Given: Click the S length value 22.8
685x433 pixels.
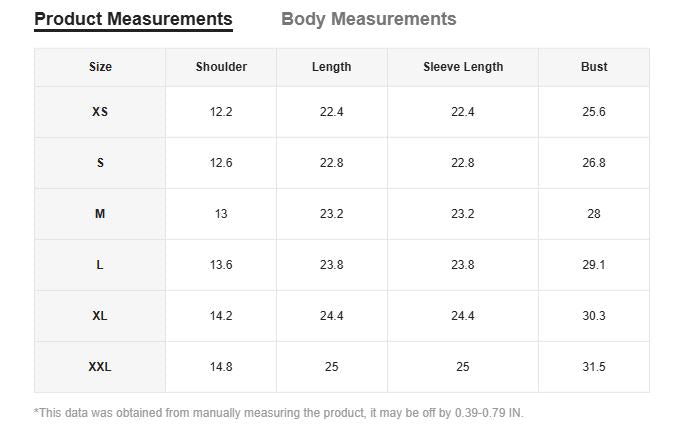Looking at the screenshot, I should [x=331, y=163].
